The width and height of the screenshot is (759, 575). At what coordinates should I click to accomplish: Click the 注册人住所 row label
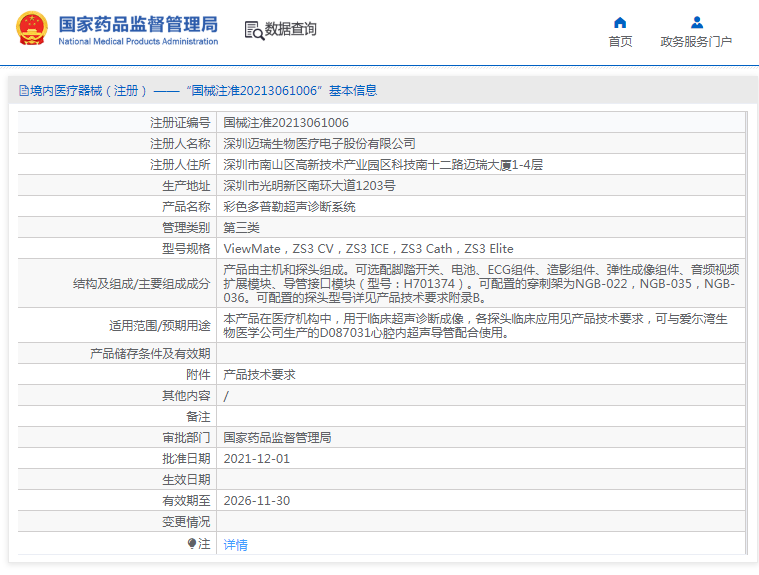(180, 165)
